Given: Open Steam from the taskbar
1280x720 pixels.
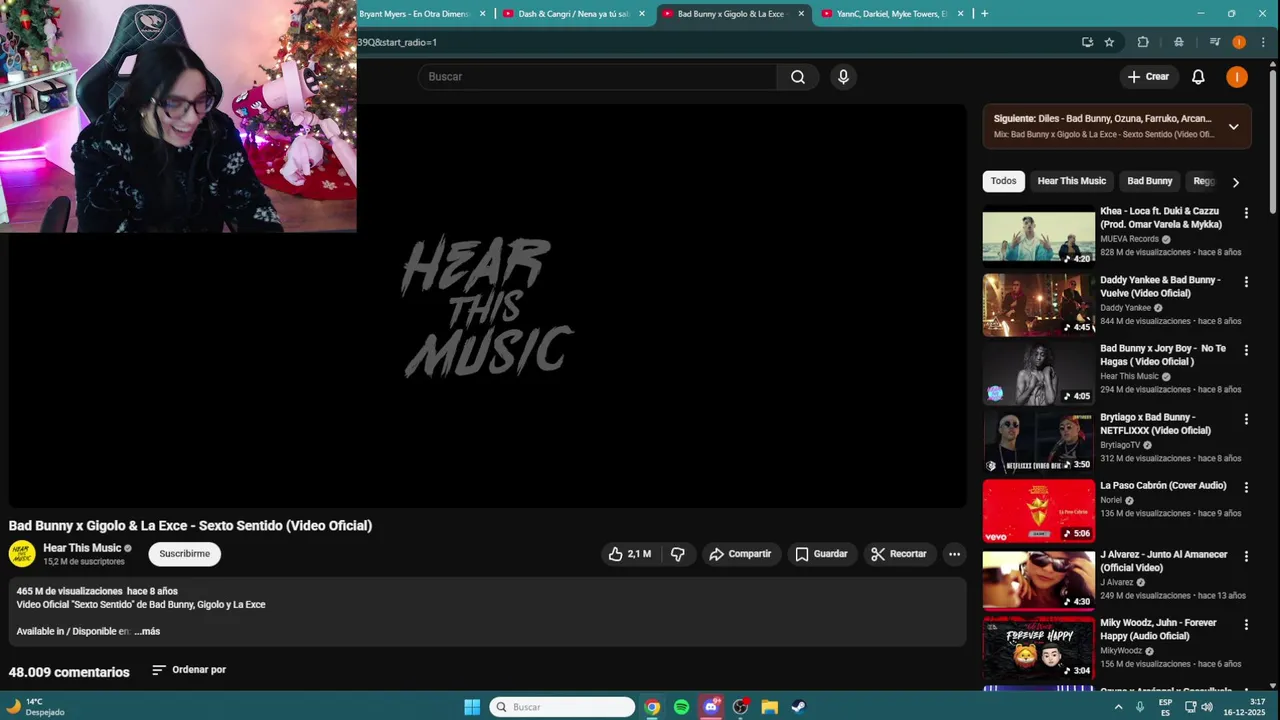Looking at the screenshot, I should tap(799, 707).
